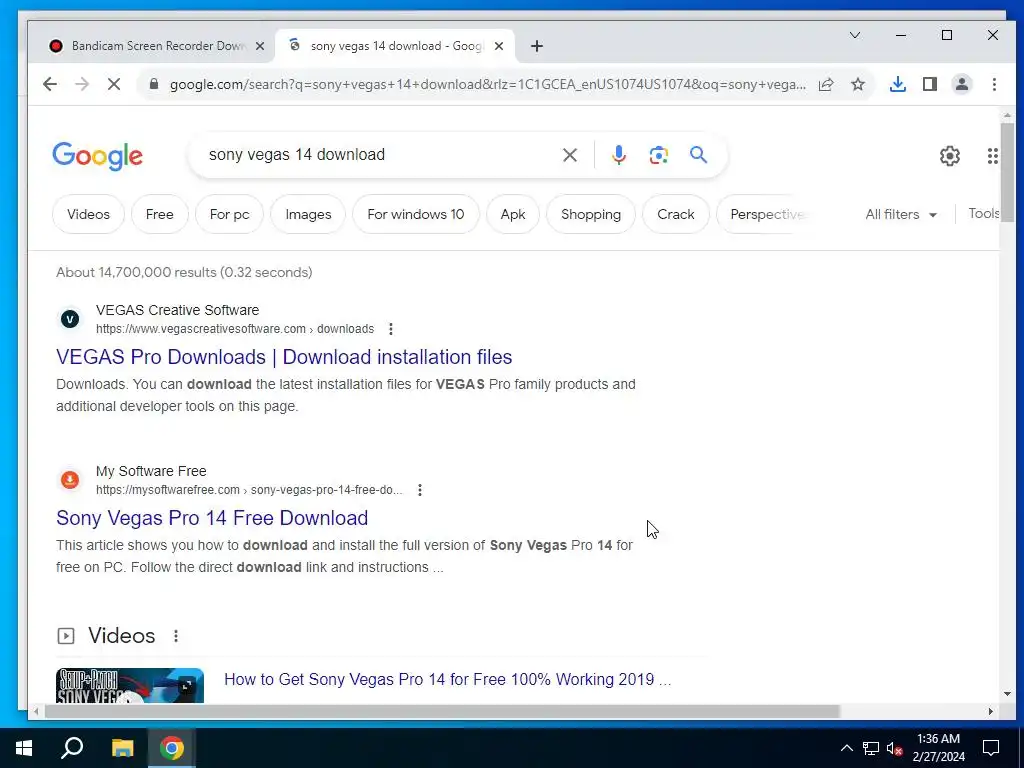Click scroll down arrow on vertical scrollbar
Viewport: 1024px width, 768px height.
coord(1006,694)
